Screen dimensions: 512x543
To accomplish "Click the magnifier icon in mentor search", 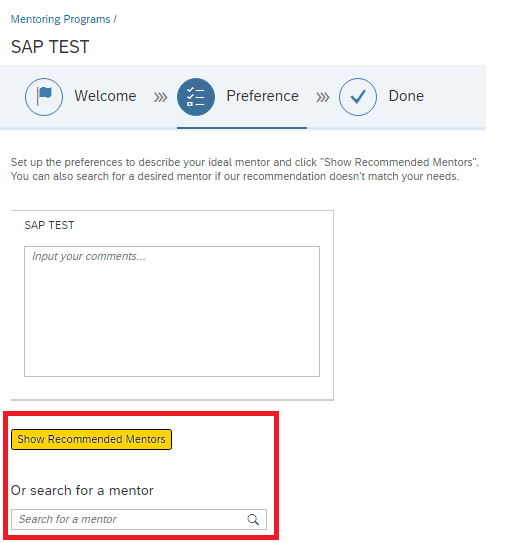I will click(253, 519).
